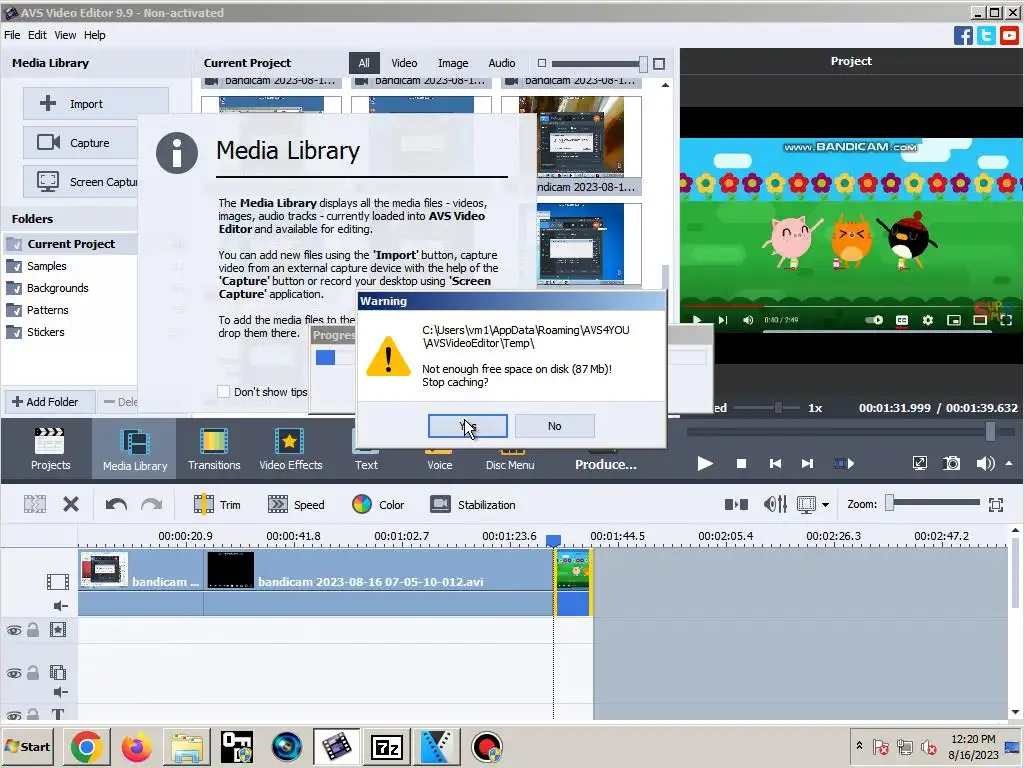The height and width of the screenshot is (768, 1024).
Task: Select the Audio filter tab
Action: pos(502,63)
